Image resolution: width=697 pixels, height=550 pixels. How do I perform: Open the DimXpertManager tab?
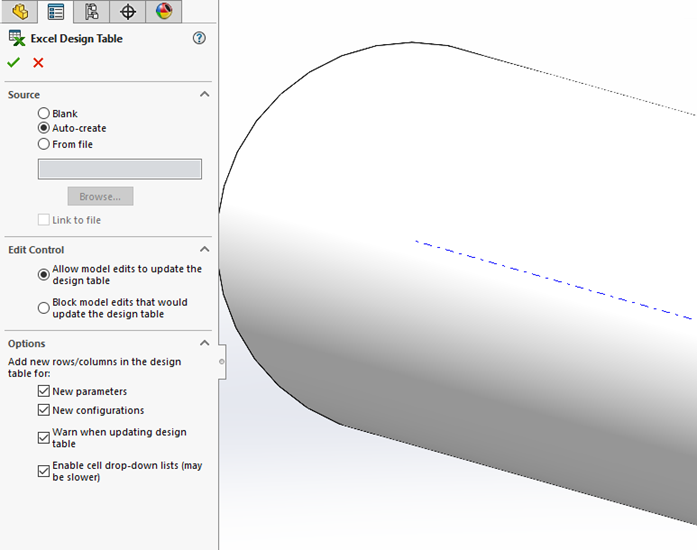click(128, 11)
